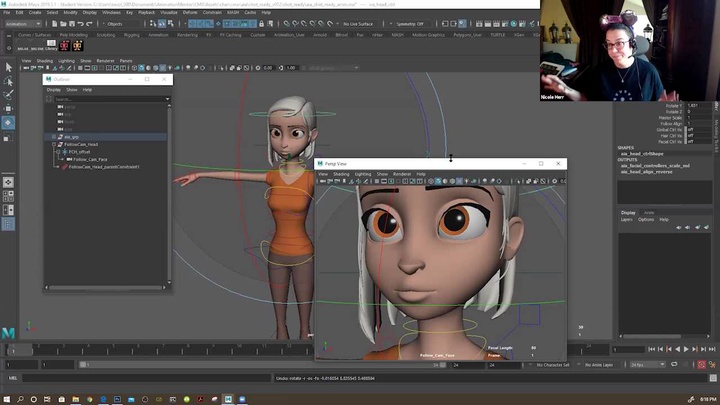Open the Animation menu set dropdown
Screen dimensions: 720x405
(x=23, y=23)
